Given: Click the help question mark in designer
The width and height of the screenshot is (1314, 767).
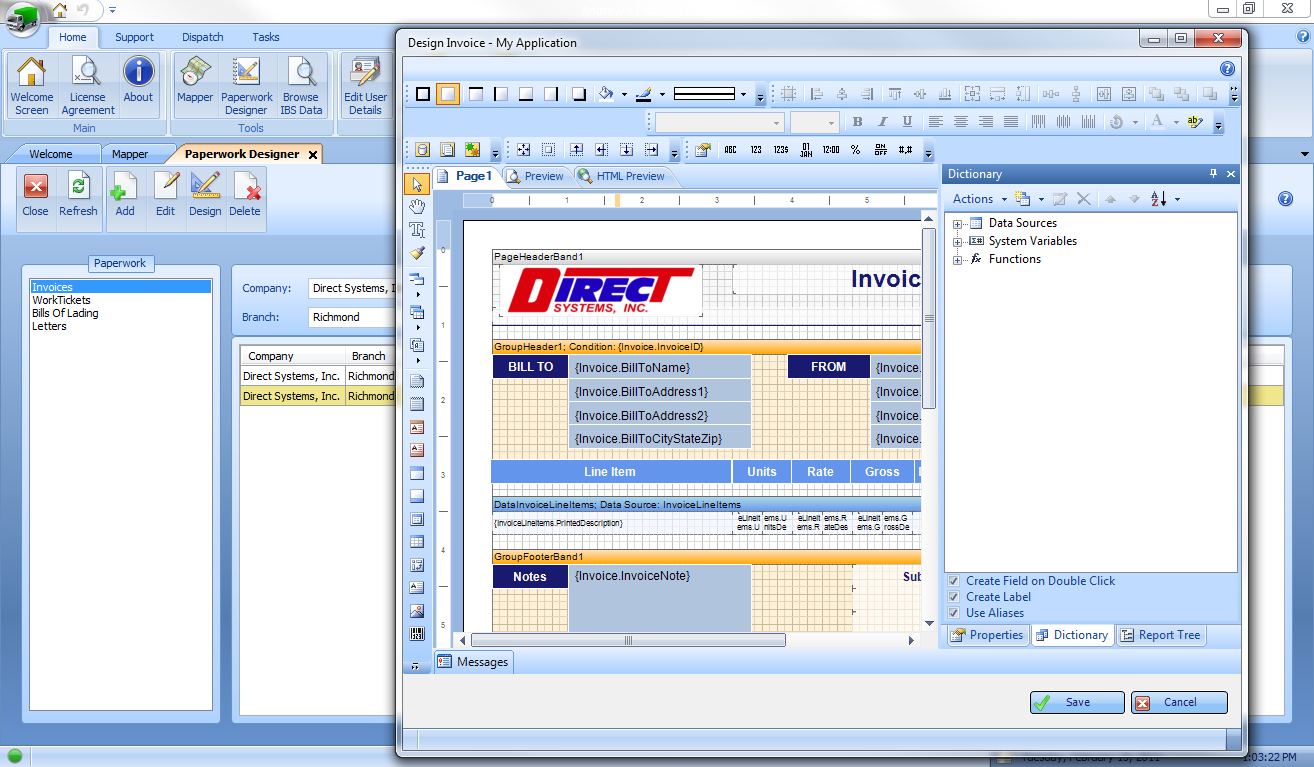Looking at the screenshot, I should [x=1227, y=69].
